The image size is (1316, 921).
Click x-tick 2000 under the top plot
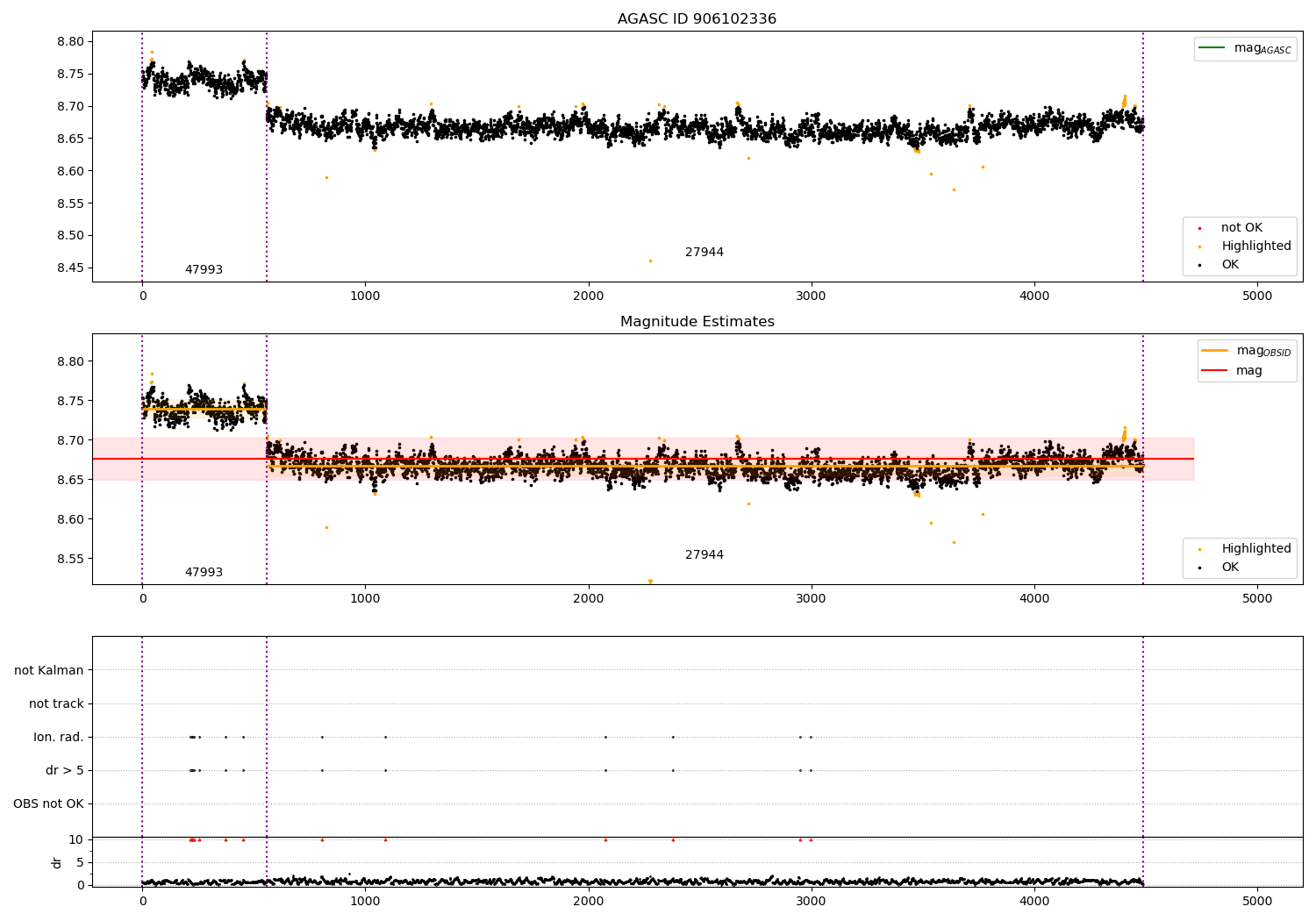pos(588,296)
